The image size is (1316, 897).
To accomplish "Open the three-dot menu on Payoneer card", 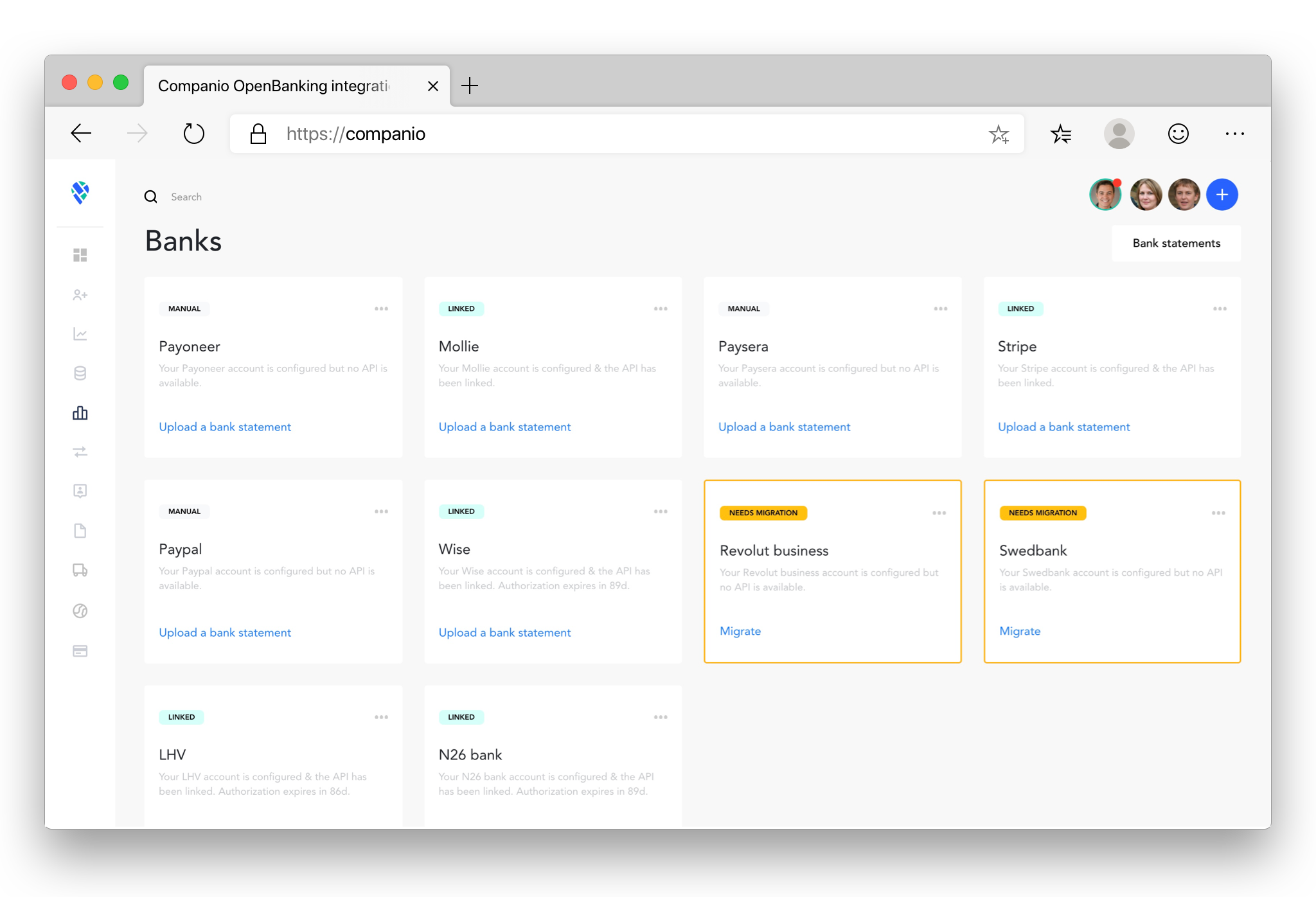I will click(381, 309).
